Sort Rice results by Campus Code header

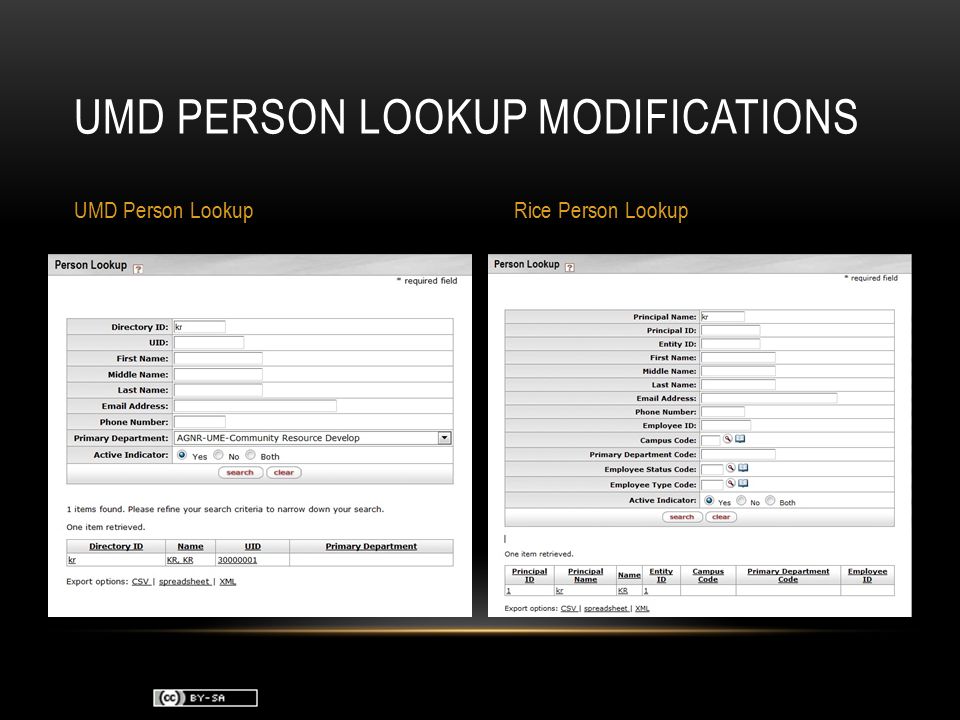708,575
